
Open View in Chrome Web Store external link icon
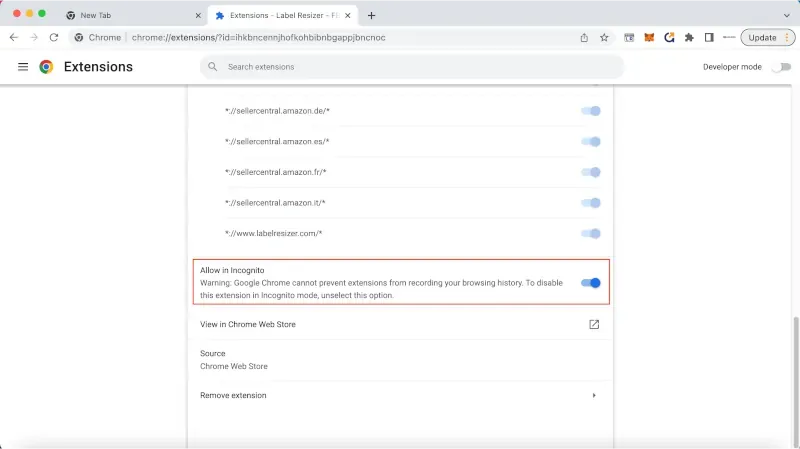(x=594, y=325)
